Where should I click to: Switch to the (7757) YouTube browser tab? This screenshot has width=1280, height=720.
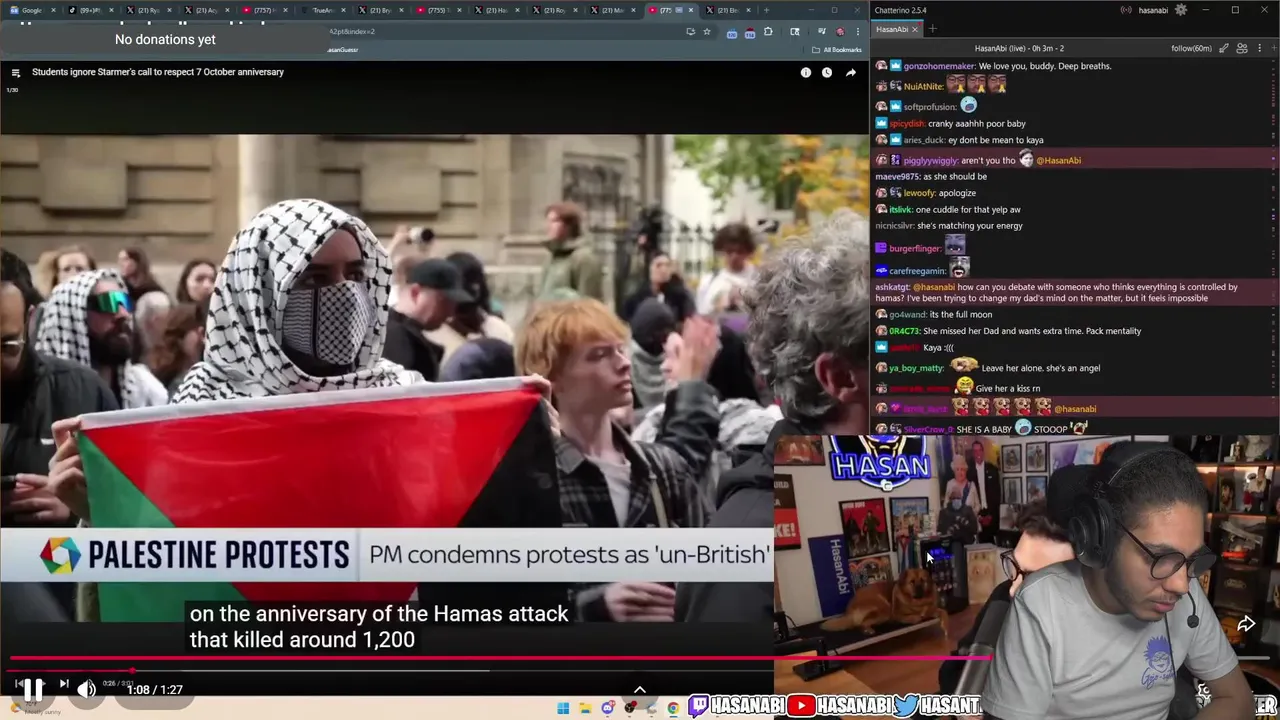pos(264,10)
